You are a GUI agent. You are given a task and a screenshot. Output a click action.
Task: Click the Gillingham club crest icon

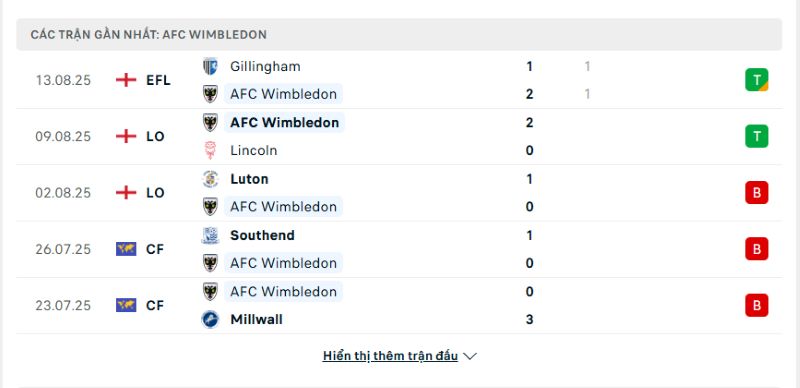210,66
